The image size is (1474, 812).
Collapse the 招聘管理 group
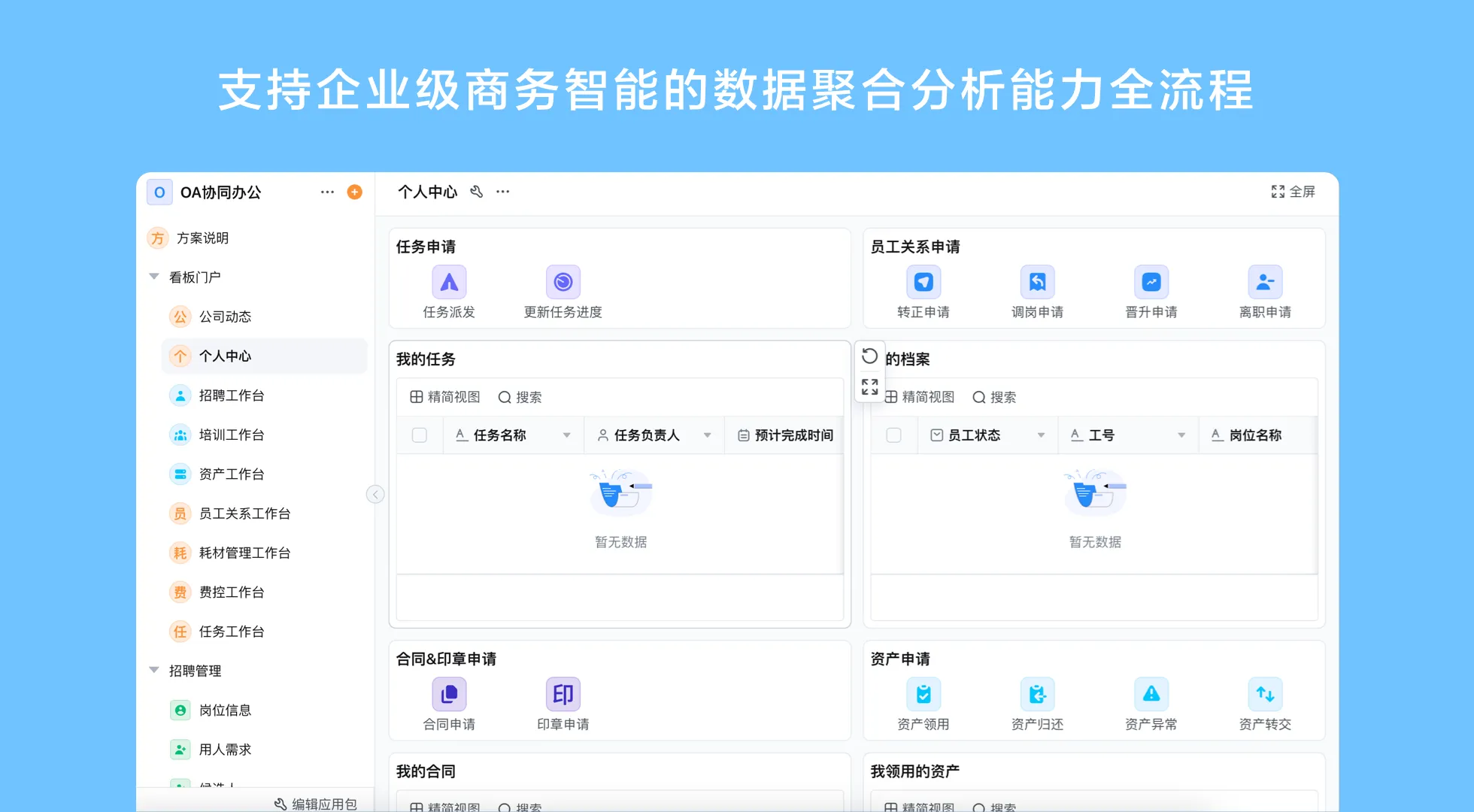pos(154,670)
